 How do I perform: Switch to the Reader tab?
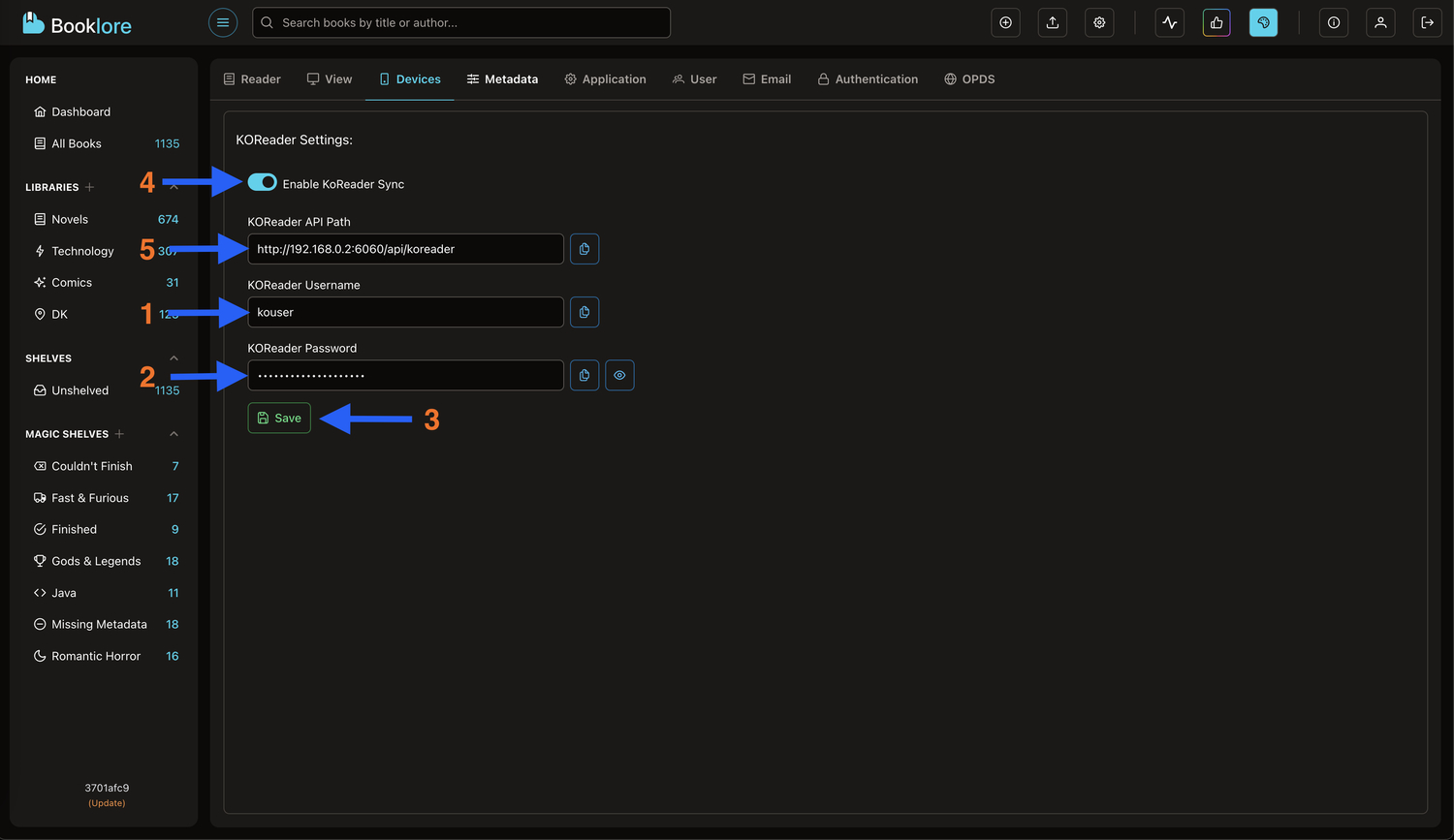[252, 79]
